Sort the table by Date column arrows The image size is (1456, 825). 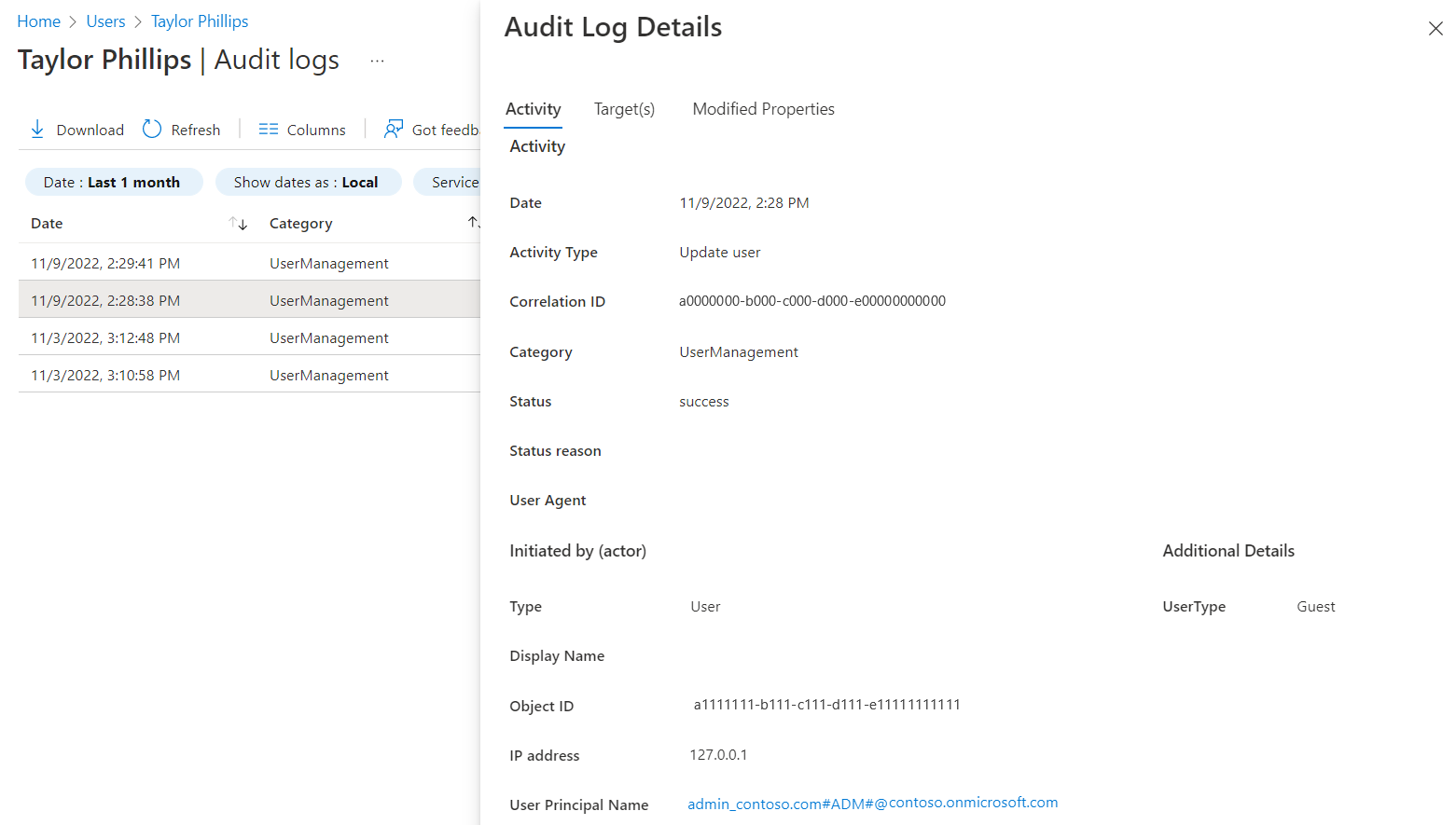239,224
